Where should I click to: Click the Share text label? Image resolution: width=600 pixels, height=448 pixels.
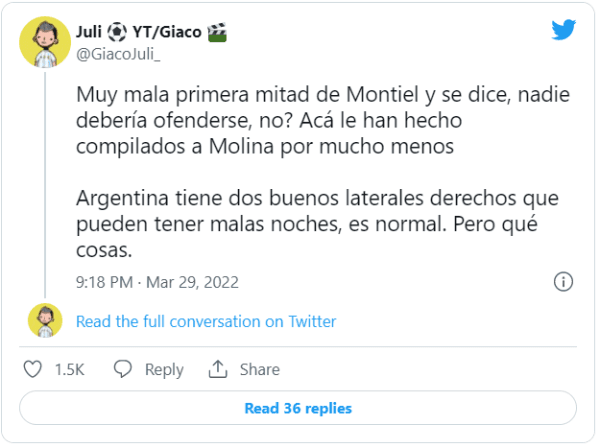pyautogui.click(x=259, y=370)
